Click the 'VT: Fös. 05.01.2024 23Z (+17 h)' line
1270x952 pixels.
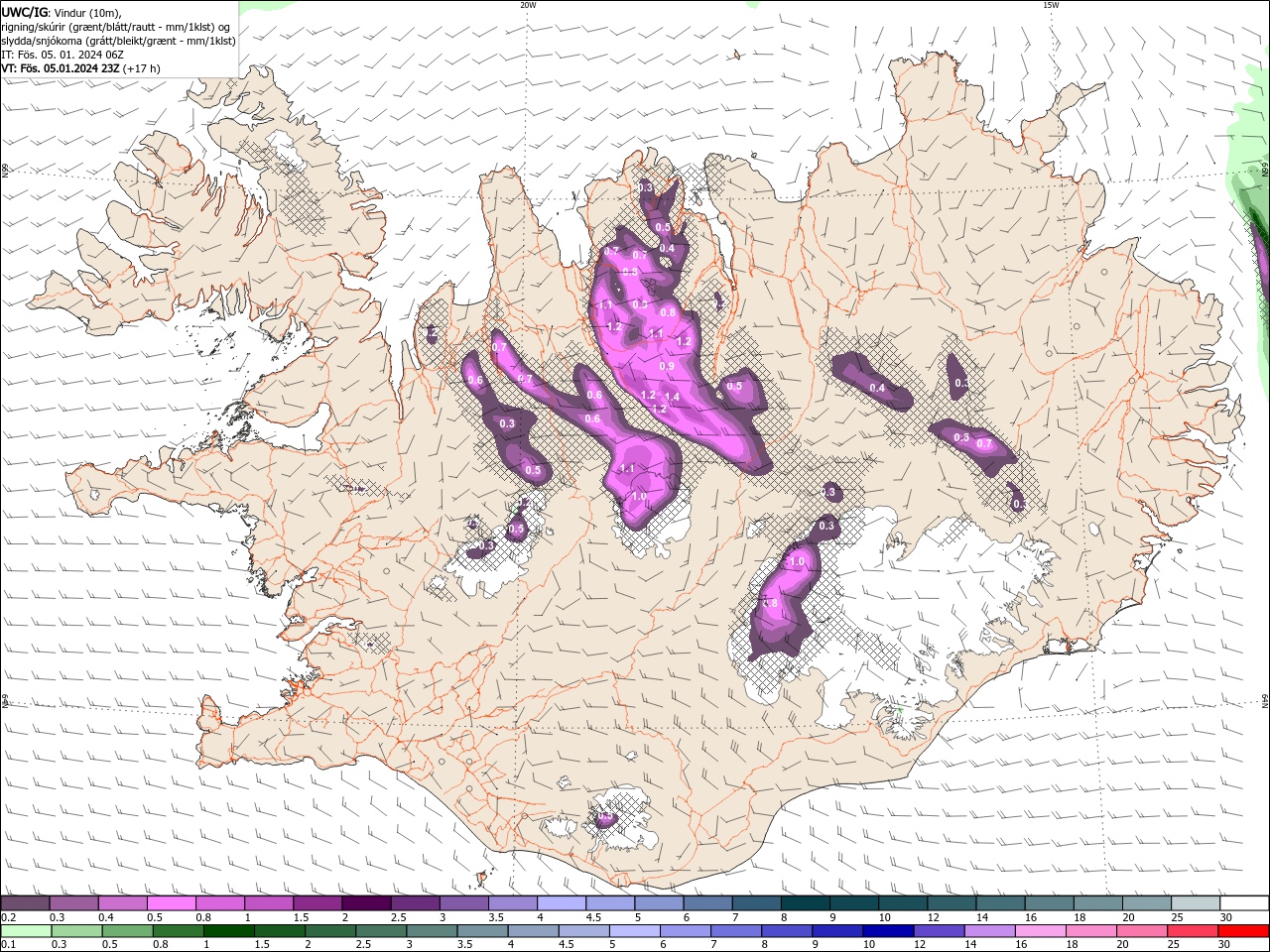click(x=80, y=69)
